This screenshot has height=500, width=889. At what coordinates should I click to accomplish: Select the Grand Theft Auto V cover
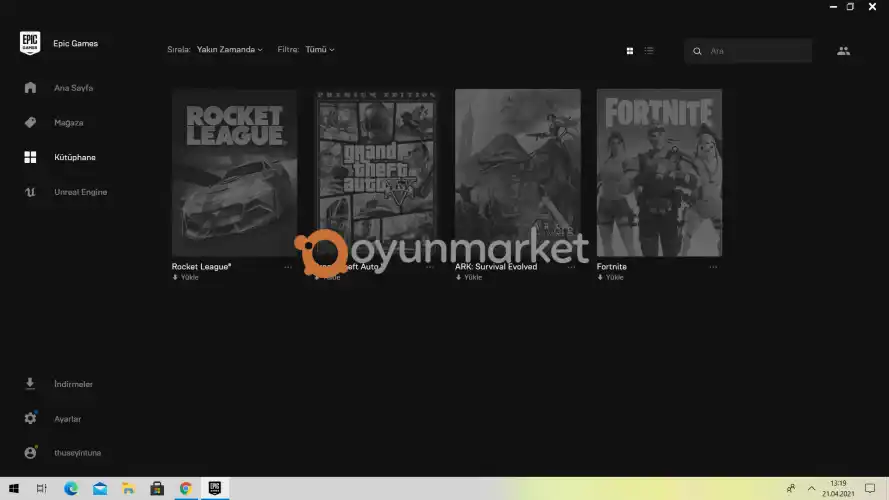376,170
